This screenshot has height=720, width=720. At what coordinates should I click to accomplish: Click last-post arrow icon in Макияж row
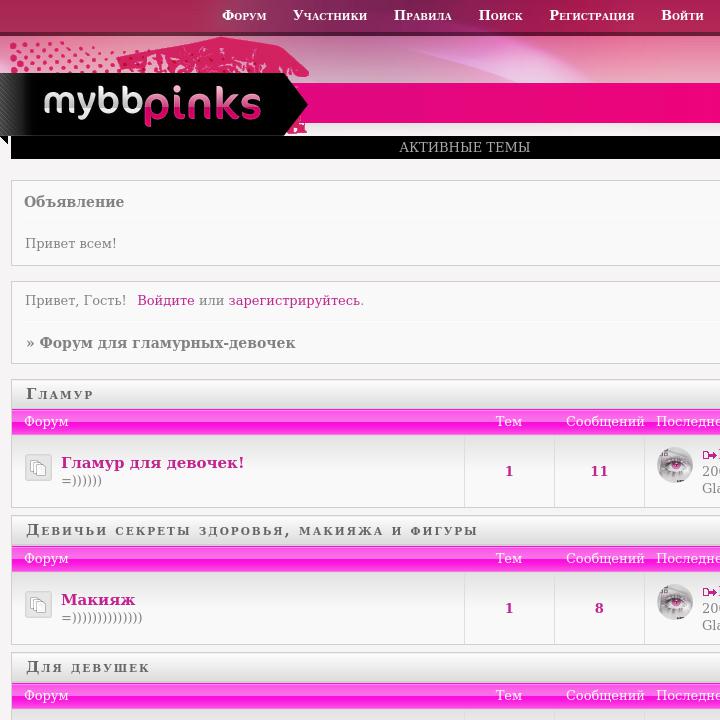(x=709, y=592)
